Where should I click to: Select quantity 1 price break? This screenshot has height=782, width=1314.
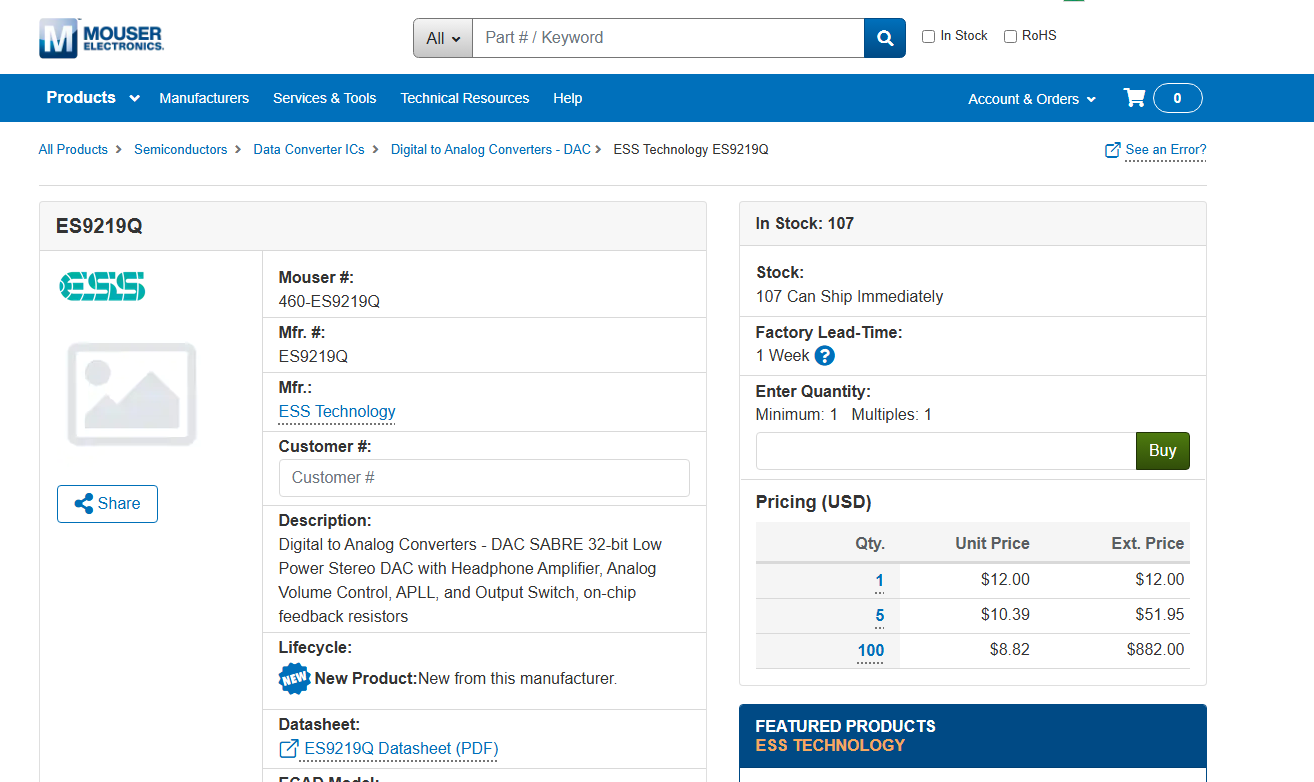(x=880, y=580)
